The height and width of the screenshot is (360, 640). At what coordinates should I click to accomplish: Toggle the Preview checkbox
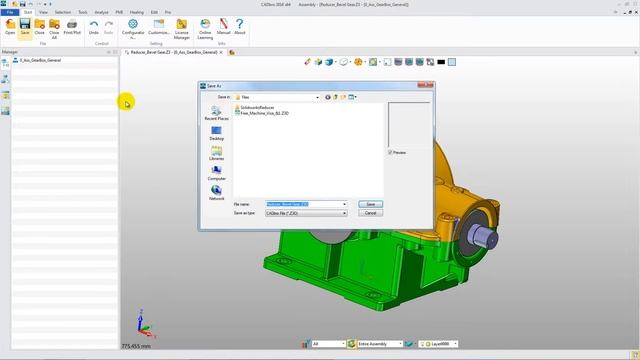[390, 152]
